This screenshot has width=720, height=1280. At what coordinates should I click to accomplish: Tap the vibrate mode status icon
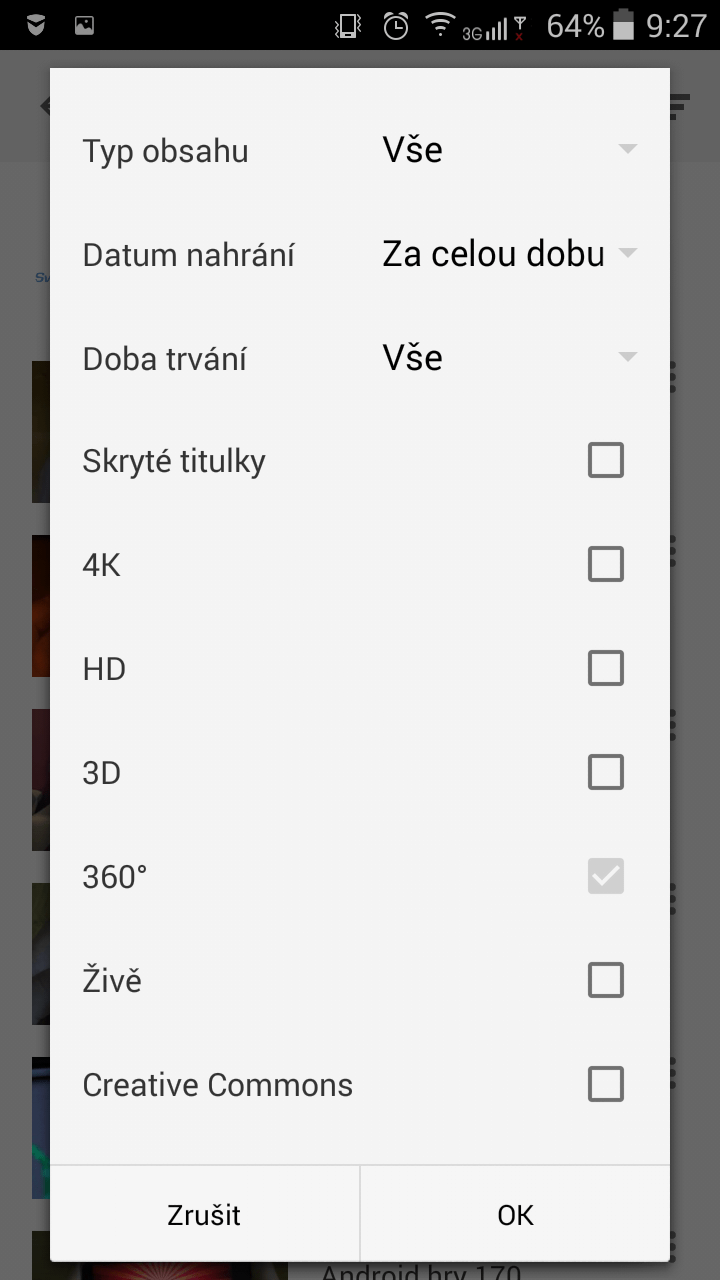(348, 26)
